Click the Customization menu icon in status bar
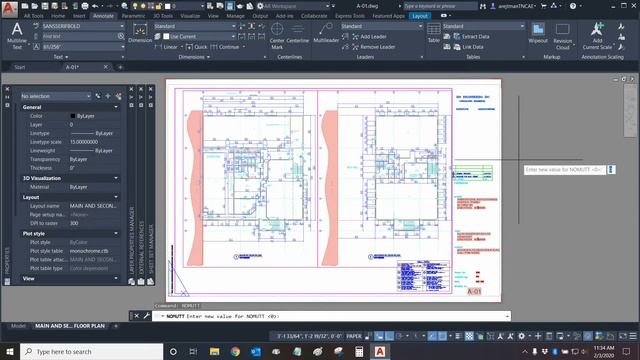Image resolution: width=640 pixels, height=360 pixels. point(633,336)
